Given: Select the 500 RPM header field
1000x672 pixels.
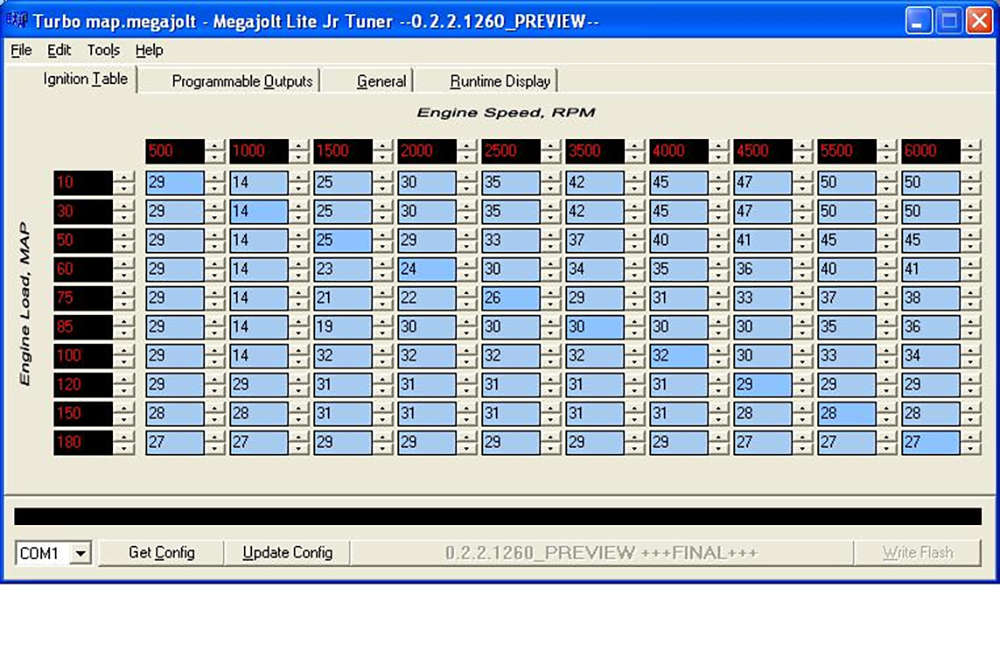Looking at the screenshot, I should tap(174, 151).
